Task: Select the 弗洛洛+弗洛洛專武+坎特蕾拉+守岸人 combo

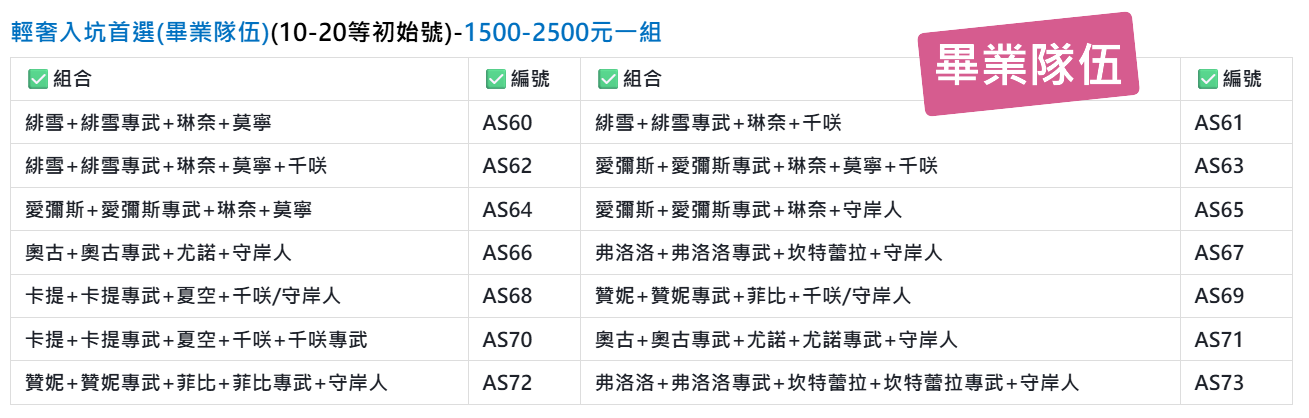Action: [769, 253]
